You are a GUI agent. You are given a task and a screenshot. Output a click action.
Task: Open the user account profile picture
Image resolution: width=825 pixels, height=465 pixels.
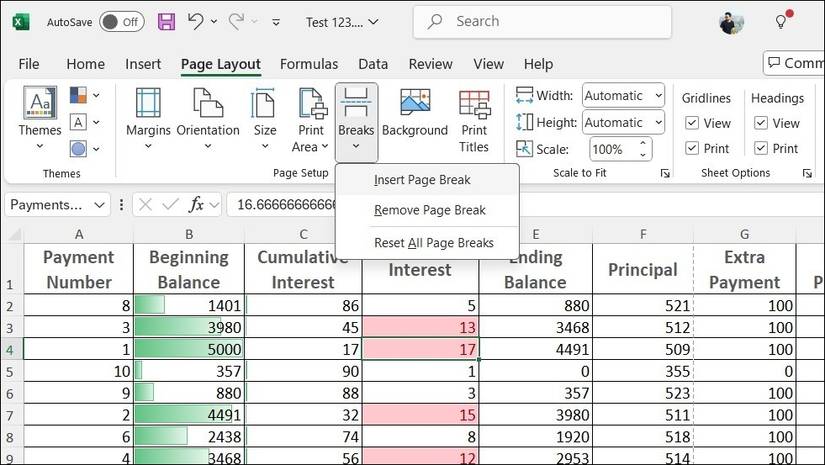[731, 22]
